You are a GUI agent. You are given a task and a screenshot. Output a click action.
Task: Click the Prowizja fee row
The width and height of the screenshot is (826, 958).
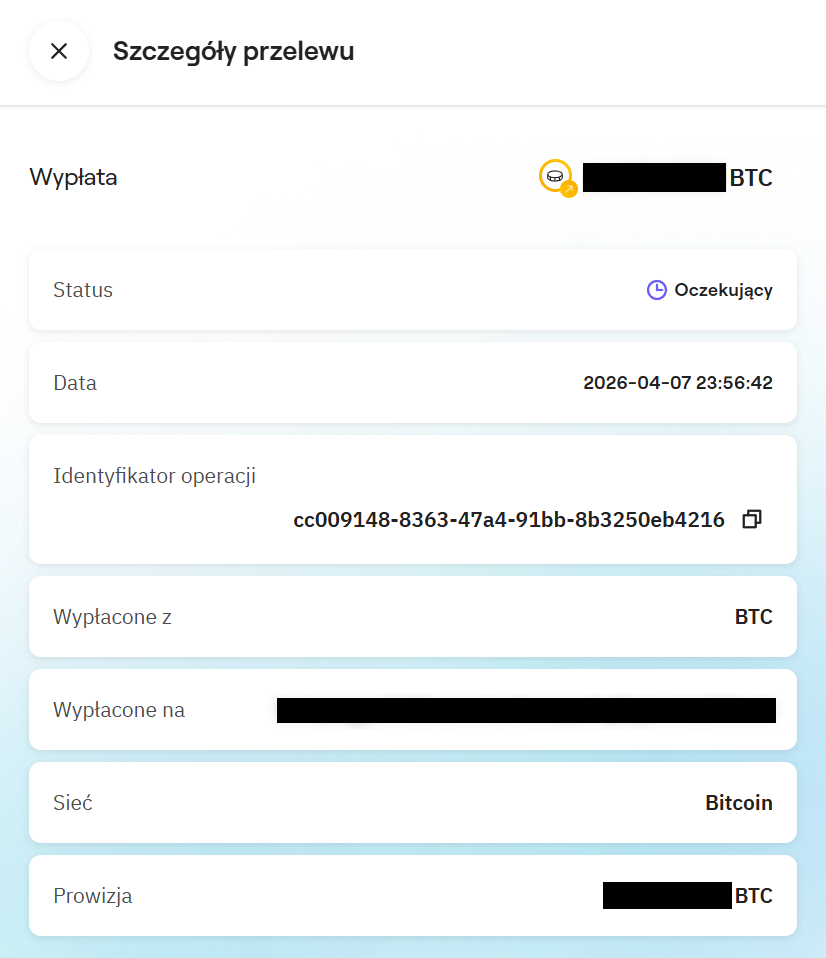pyautogui.click(x=413, y=895)
